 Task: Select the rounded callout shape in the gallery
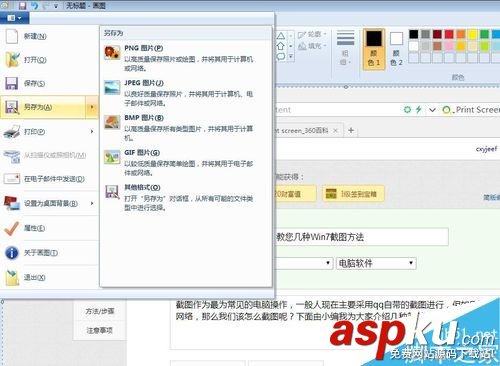[281, 56]
